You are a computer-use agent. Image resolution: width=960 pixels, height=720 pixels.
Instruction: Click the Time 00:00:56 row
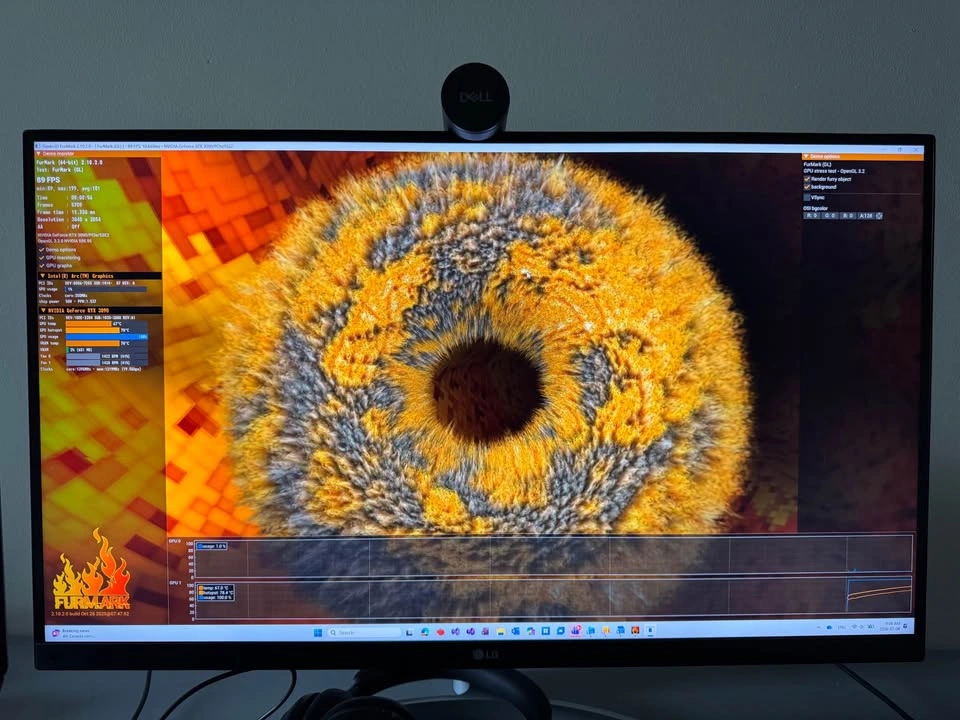pos(65,198)
